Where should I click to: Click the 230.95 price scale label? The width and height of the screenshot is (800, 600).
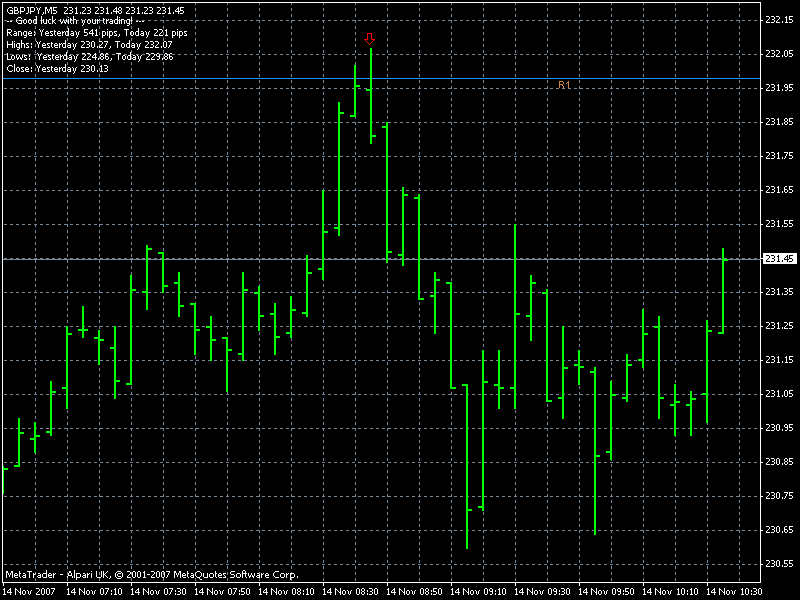[x=780, y=428]
